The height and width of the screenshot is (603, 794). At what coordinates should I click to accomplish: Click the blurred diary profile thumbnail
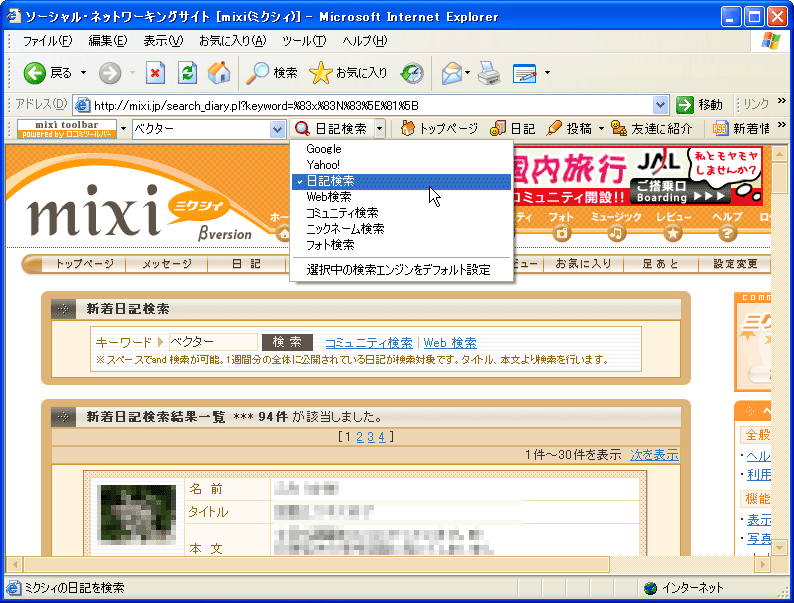click(138, 514)
